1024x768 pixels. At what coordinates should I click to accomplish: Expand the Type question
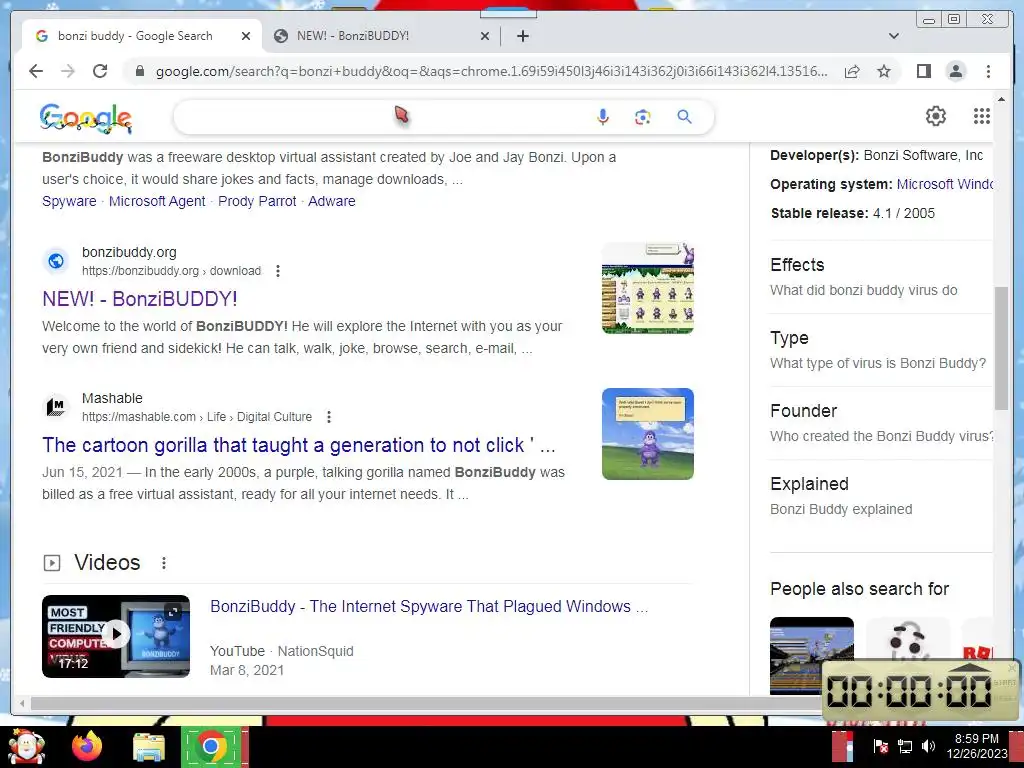tap(880, 350)
